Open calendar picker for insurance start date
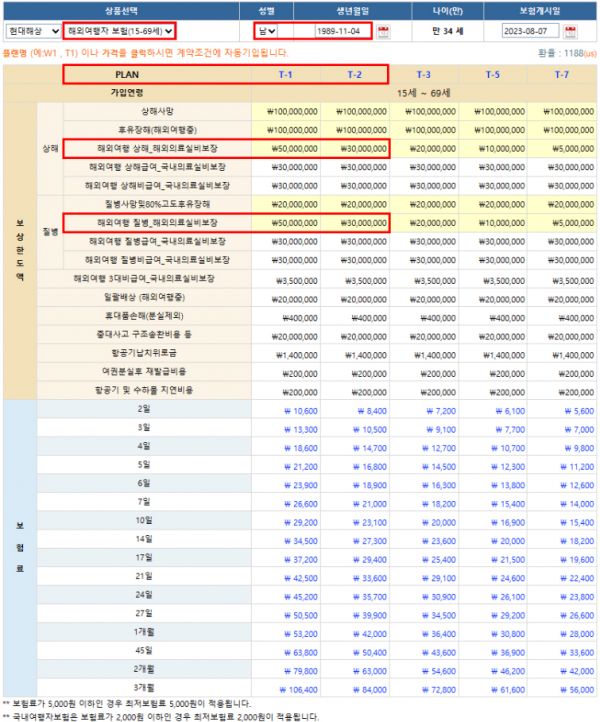This screenshot has height=722, width=600. (570, 31)
